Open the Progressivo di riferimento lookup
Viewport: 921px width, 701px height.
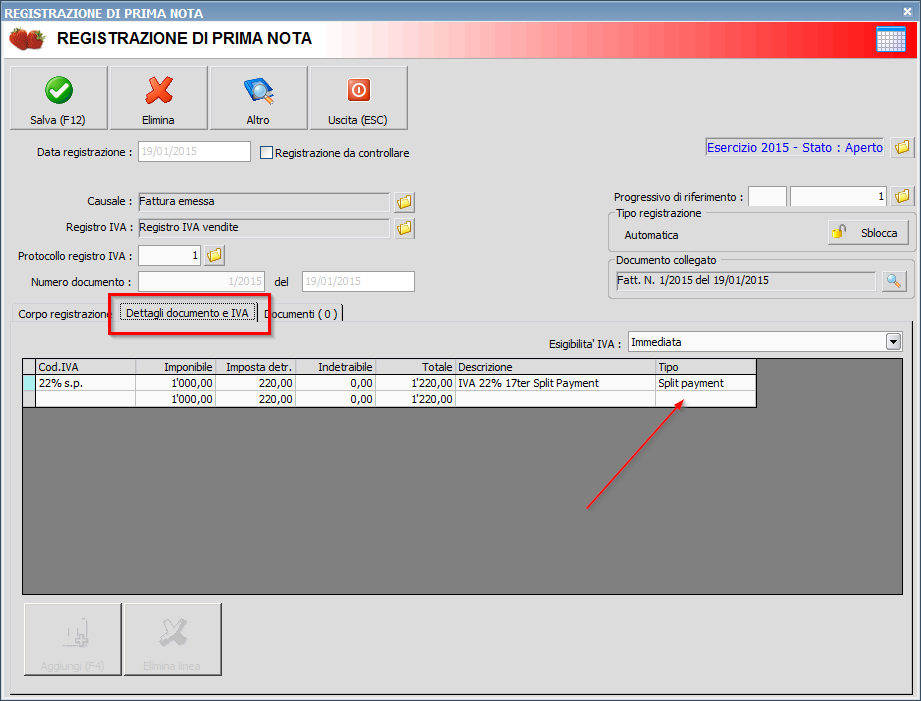pos(903,196)
